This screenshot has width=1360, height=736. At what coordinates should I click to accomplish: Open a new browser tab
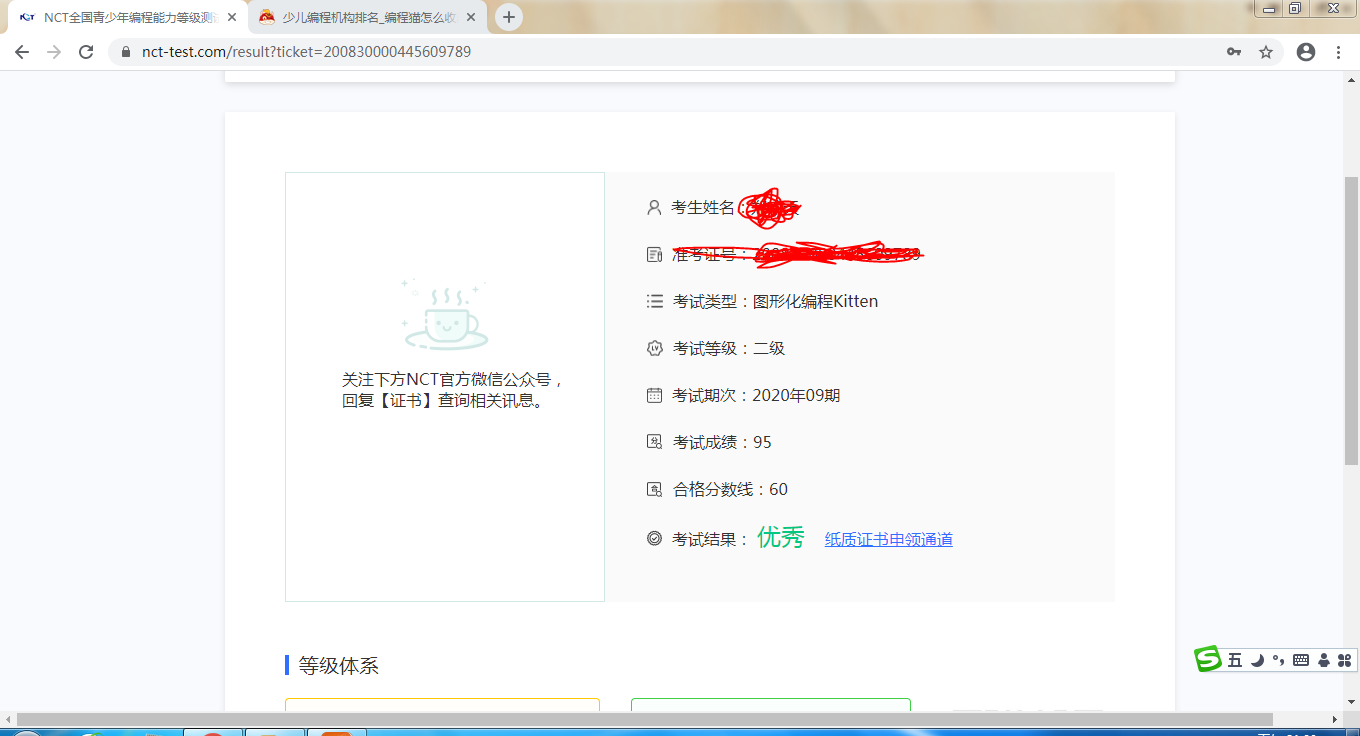pyautogui.click(x=509, y=17)
